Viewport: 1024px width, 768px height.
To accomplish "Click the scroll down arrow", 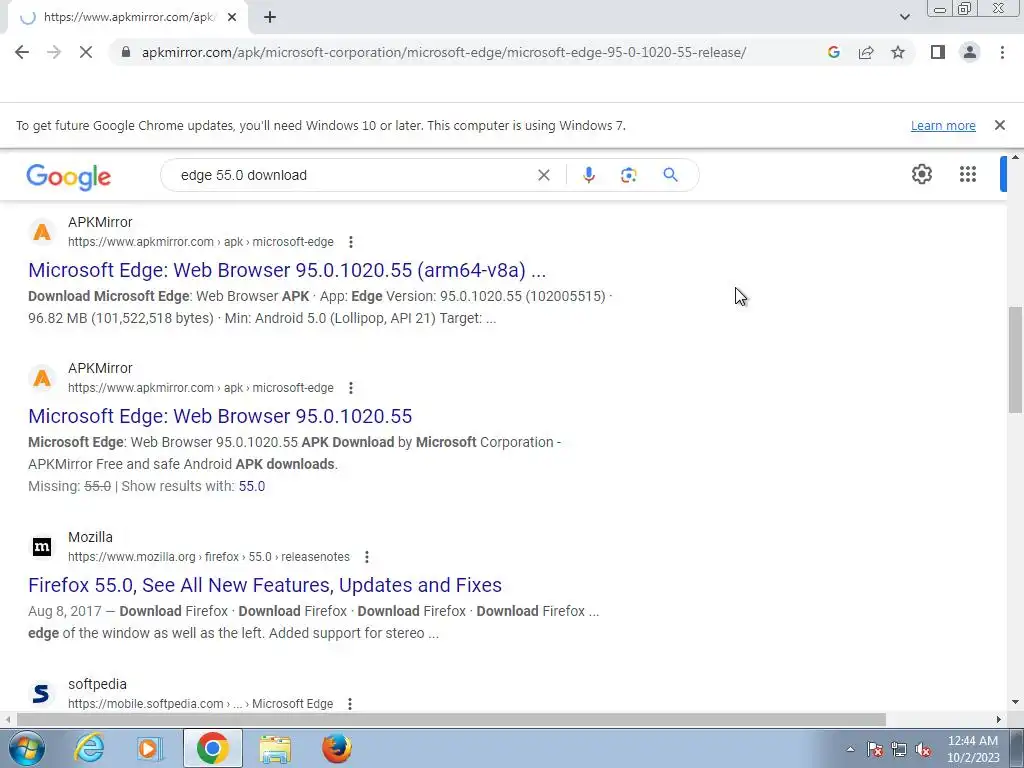I will pos(1015,702).
